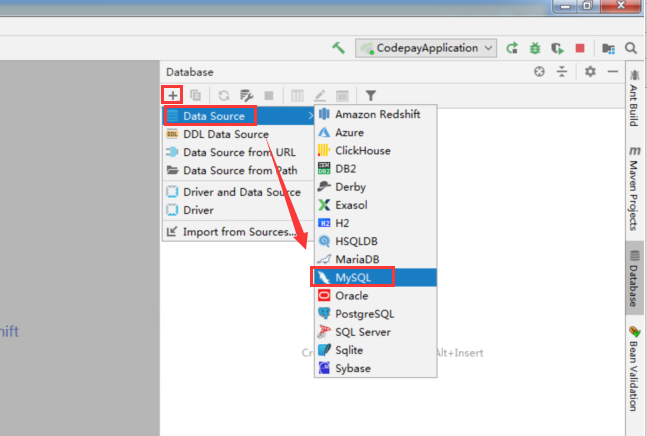647x436 pixels.
Task: Choose Data Source from Path
Action: coord(239,170)
